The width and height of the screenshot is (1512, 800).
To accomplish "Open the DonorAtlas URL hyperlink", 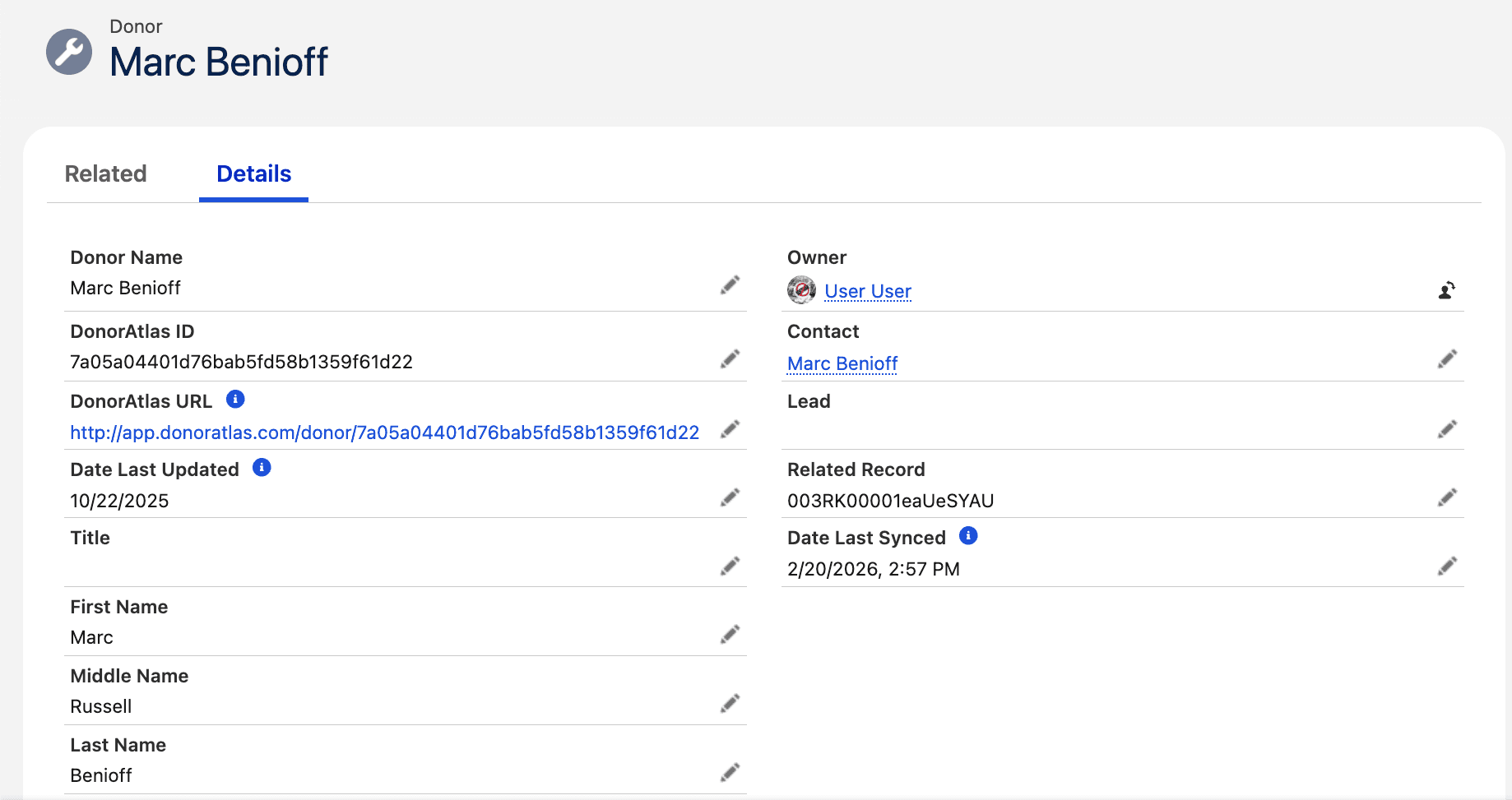I will 385,432.
